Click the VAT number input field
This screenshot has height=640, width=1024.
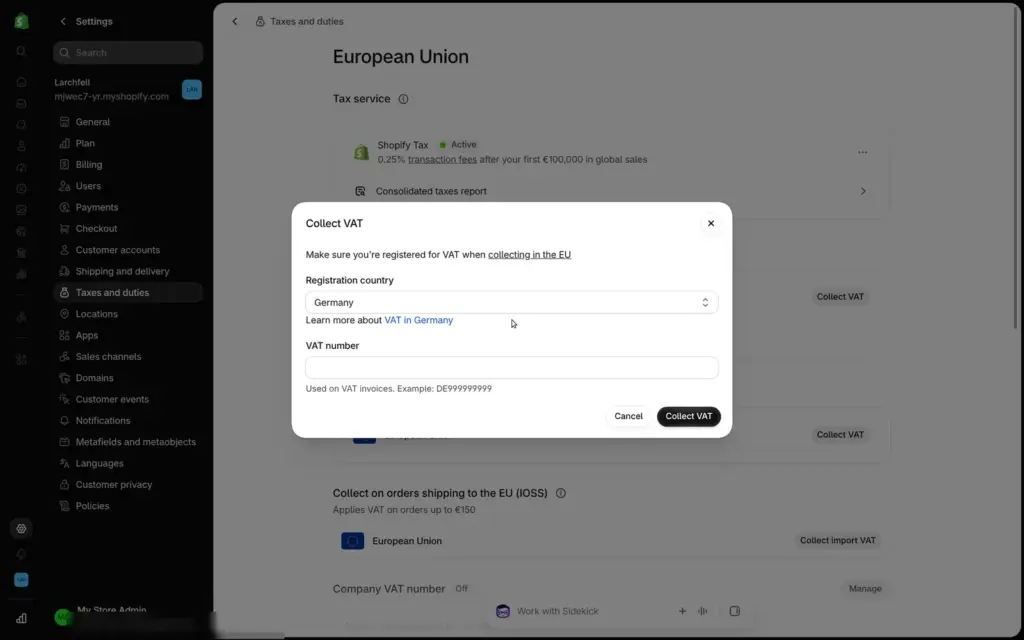(511, 368)
